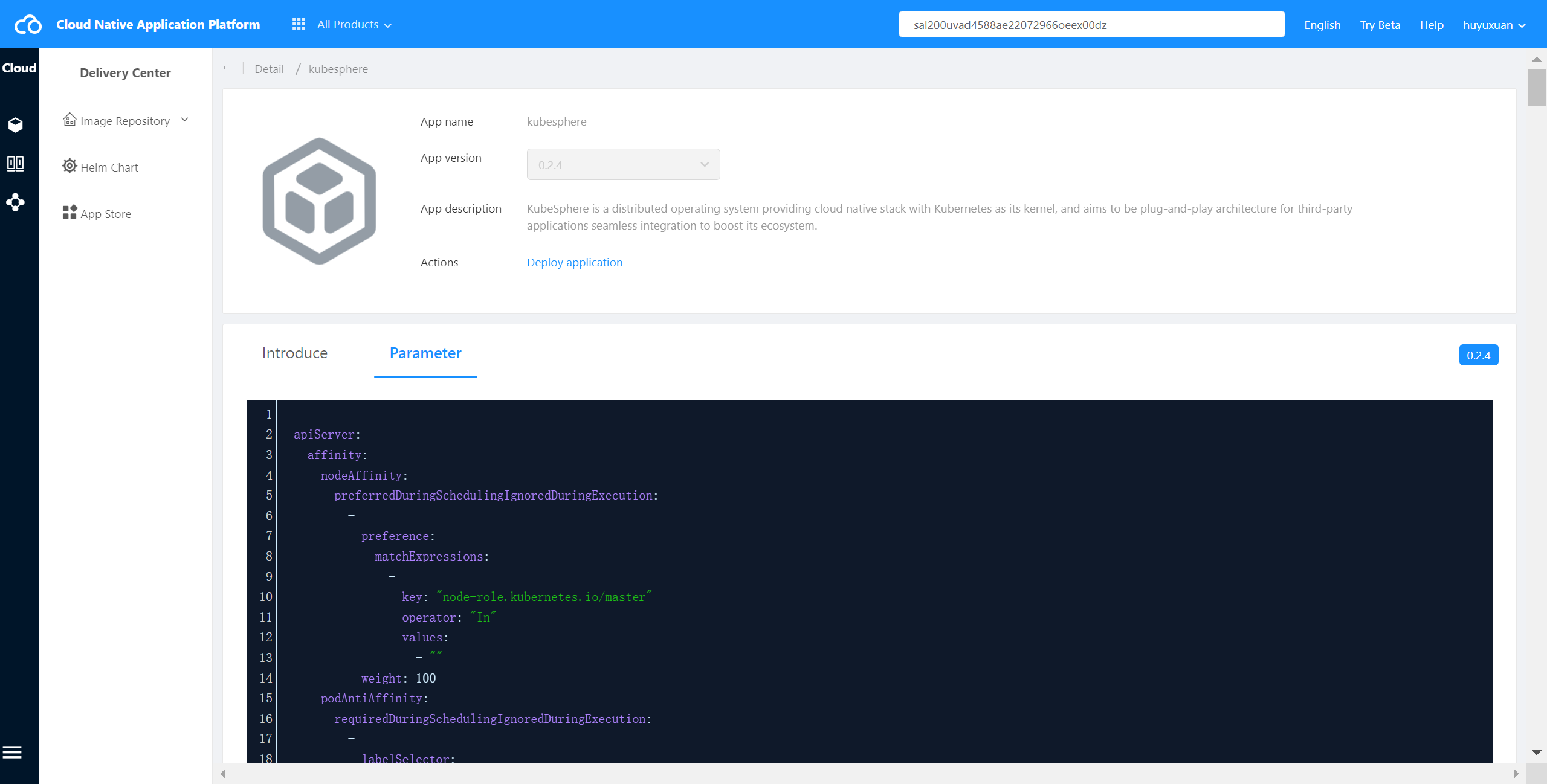Click the Helm Chart gear icon
1547x784 pixels.
[x=70, y=166]
